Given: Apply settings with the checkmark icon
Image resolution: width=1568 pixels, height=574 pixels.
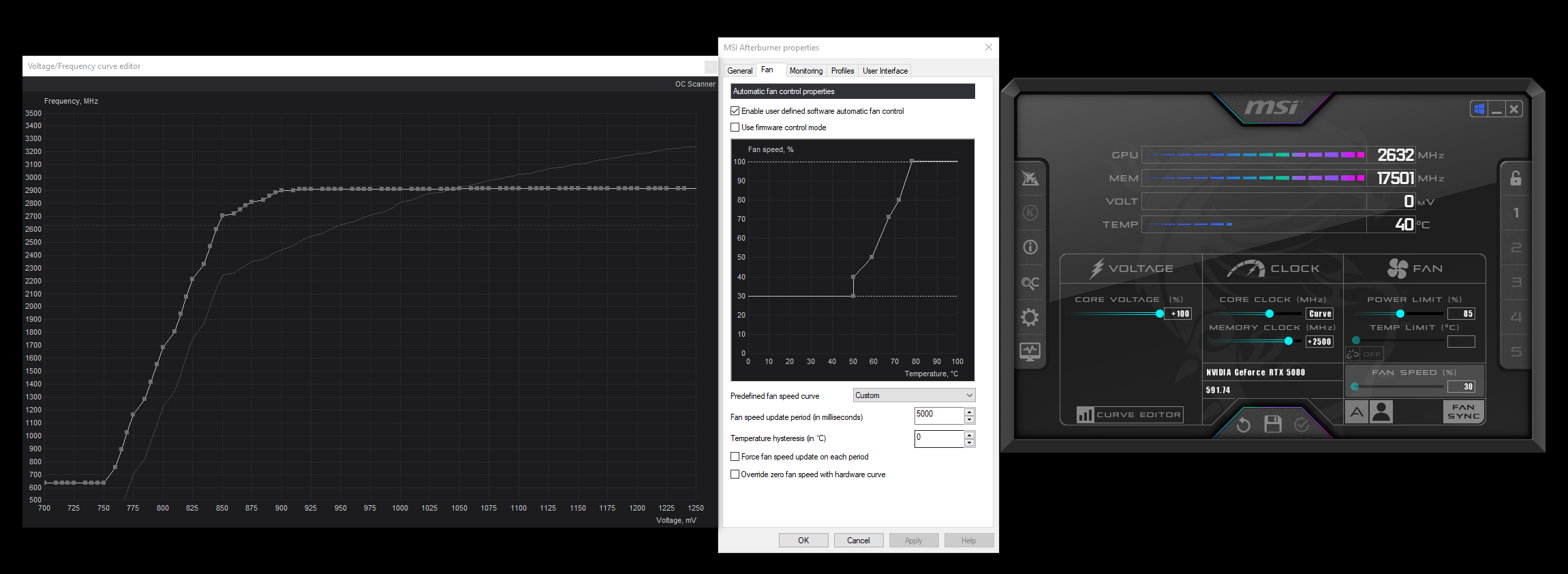Looking at the screenshot, I should click(1302, 425).
